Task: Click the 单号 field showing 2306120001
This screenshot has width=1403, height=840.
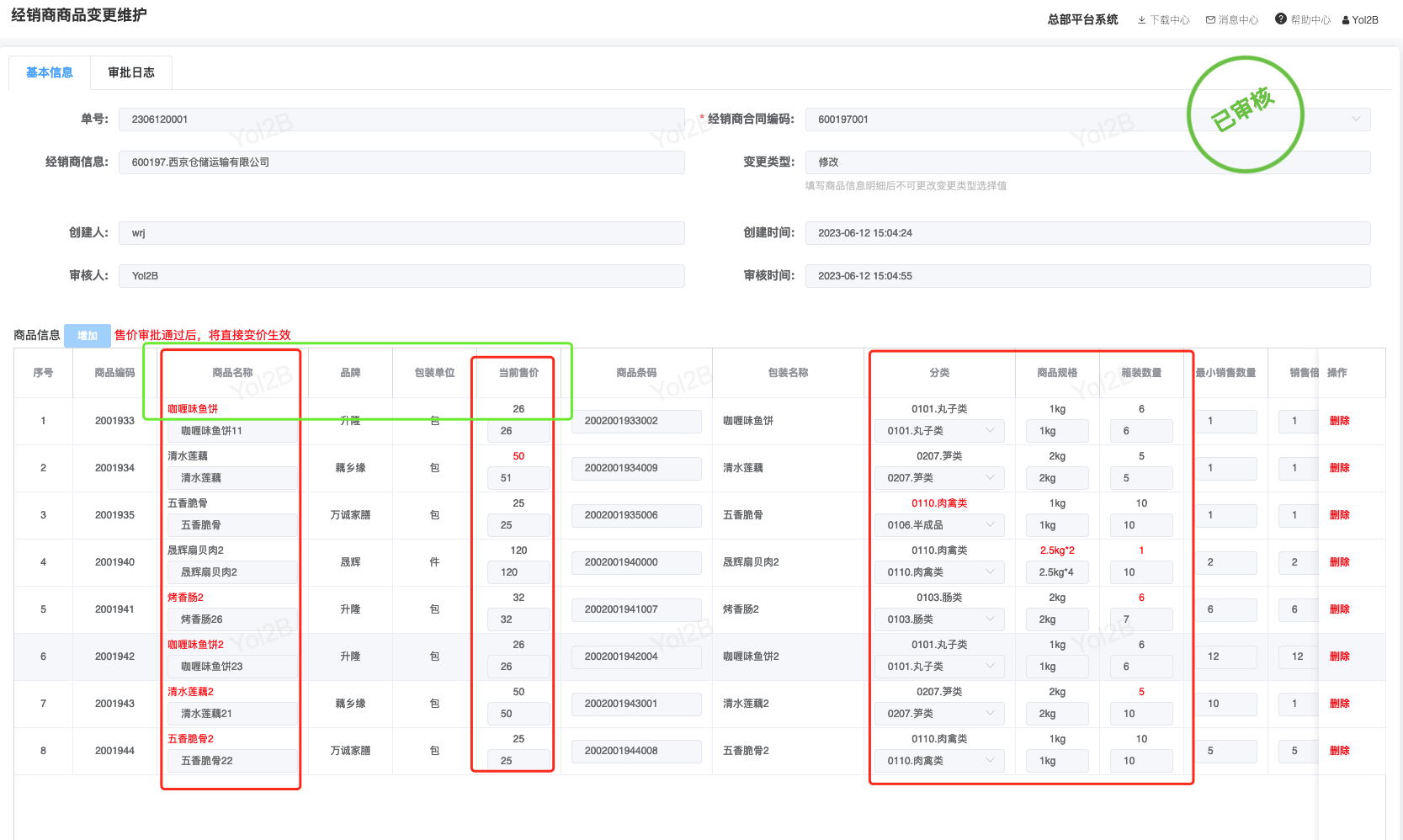Action: [401, 120]
